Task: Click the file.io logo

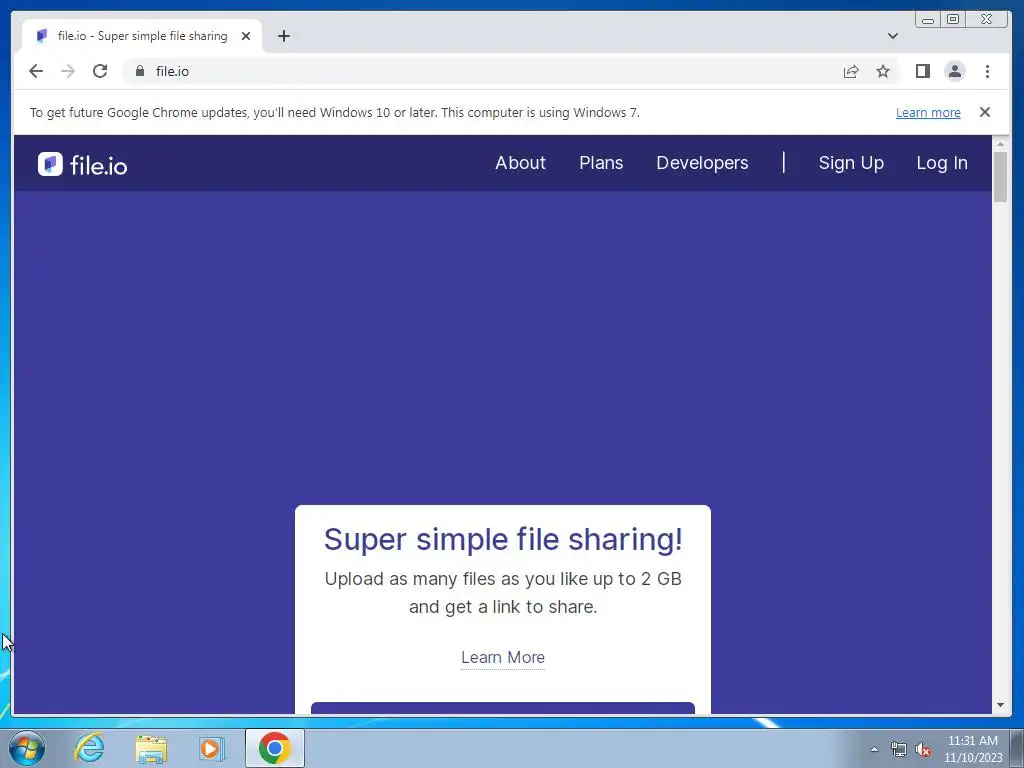Action: pos(82,165)
